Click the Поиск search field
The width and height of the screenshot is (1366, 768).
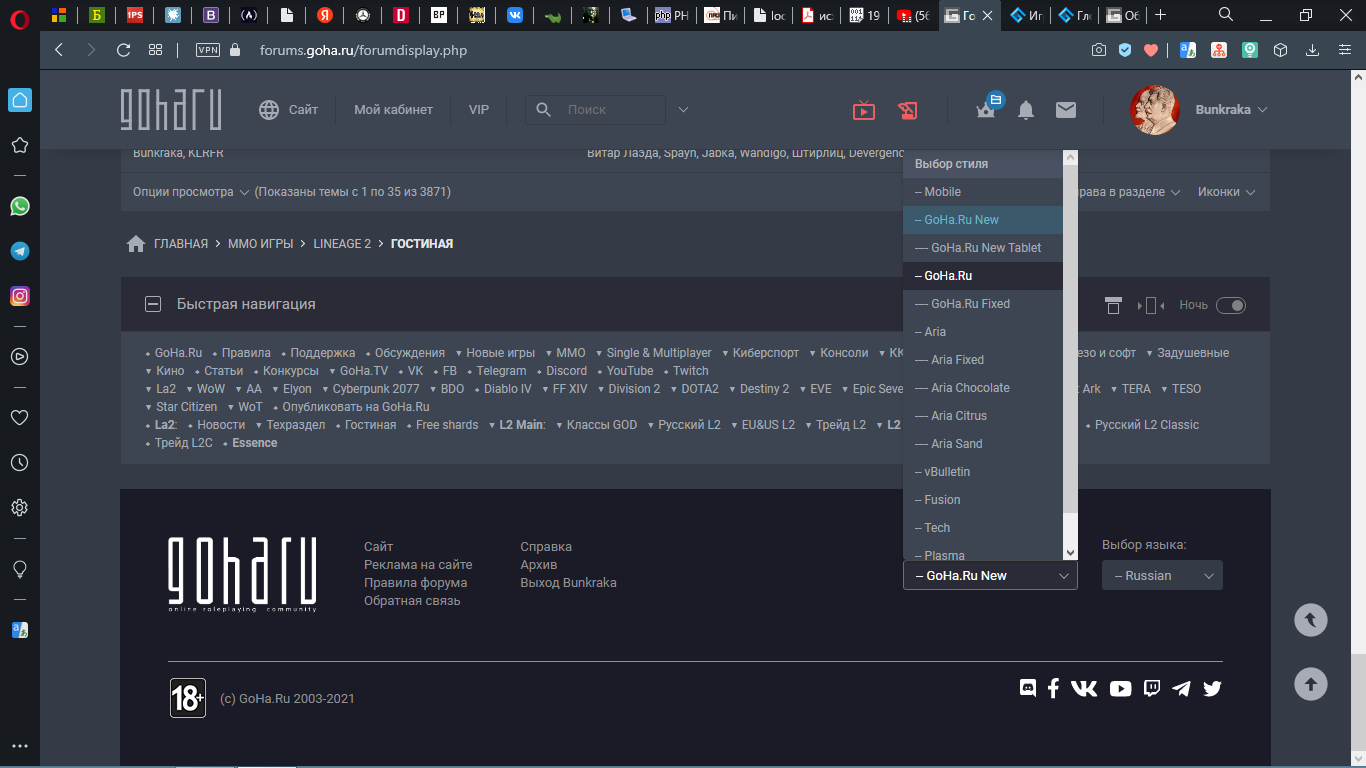pos(610,110)
